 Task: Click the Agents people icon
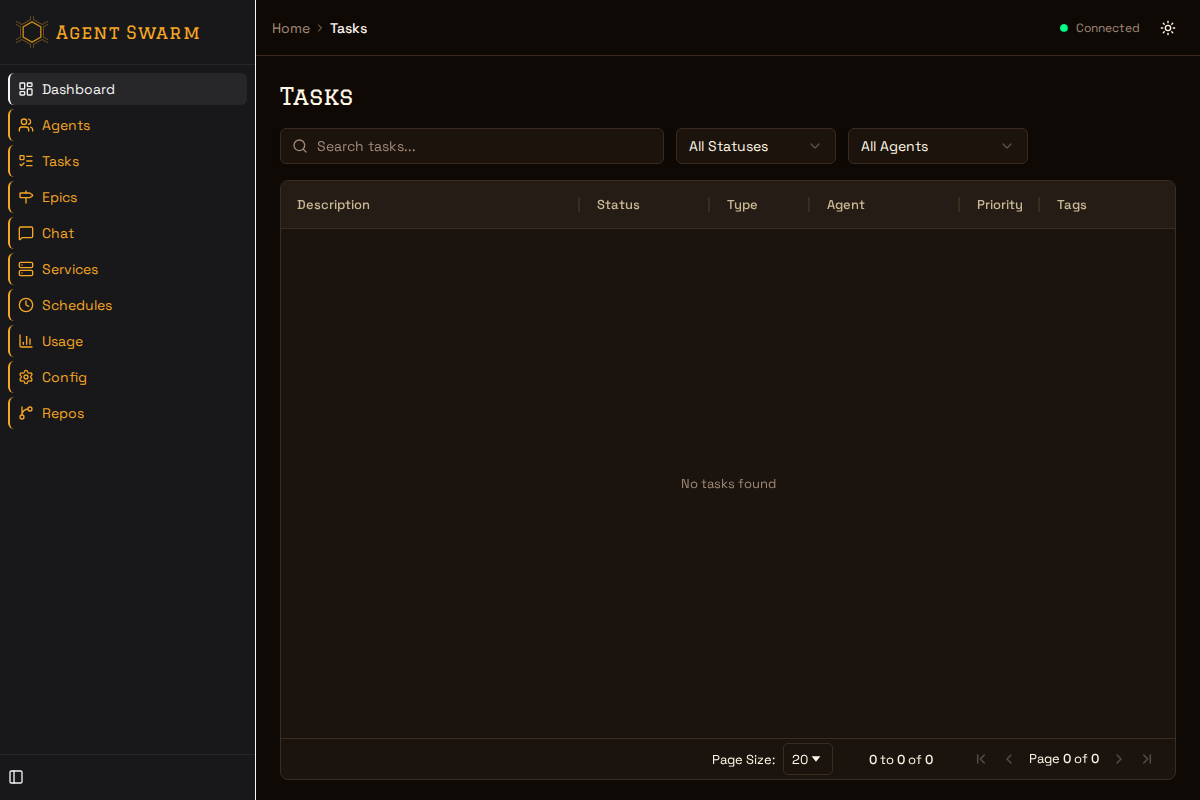coord(25,125)
